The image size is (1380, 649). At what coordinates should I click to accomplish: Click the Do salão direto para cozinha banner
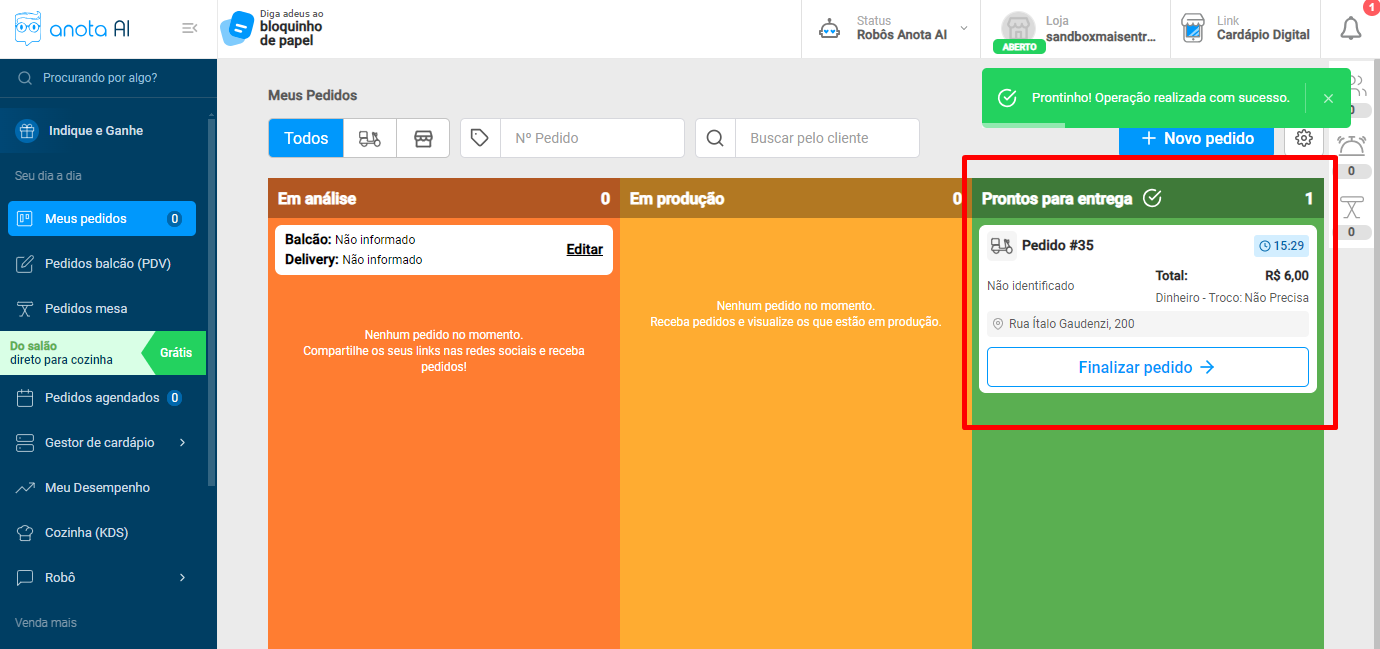103,353
